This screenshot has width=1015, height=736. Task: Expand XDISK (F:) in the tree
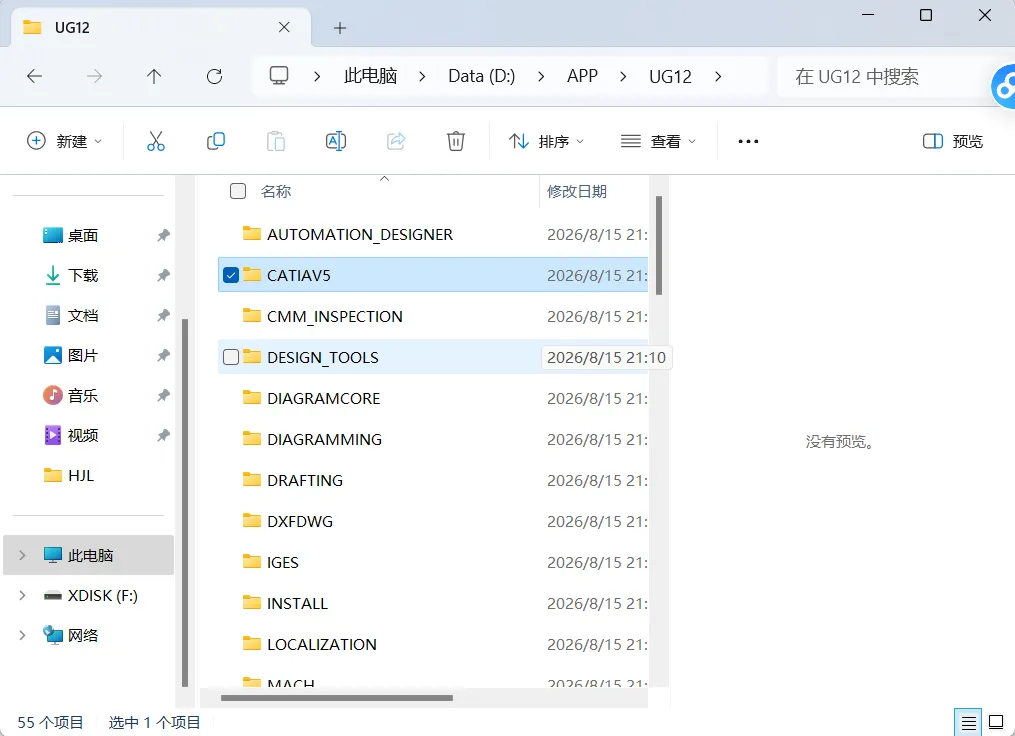click(x=22, y=596)
